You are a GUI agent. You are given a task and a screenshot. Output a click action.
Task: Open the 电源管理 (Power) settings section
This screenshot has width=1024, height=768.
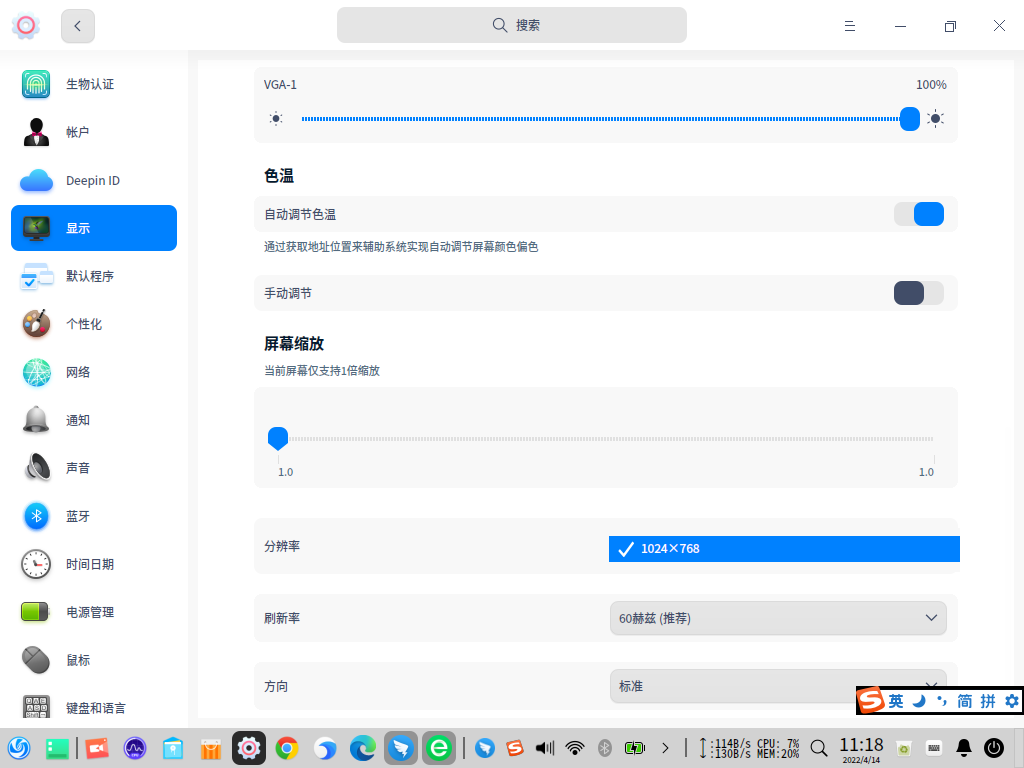pyautogui.click(x=96, y=612)
